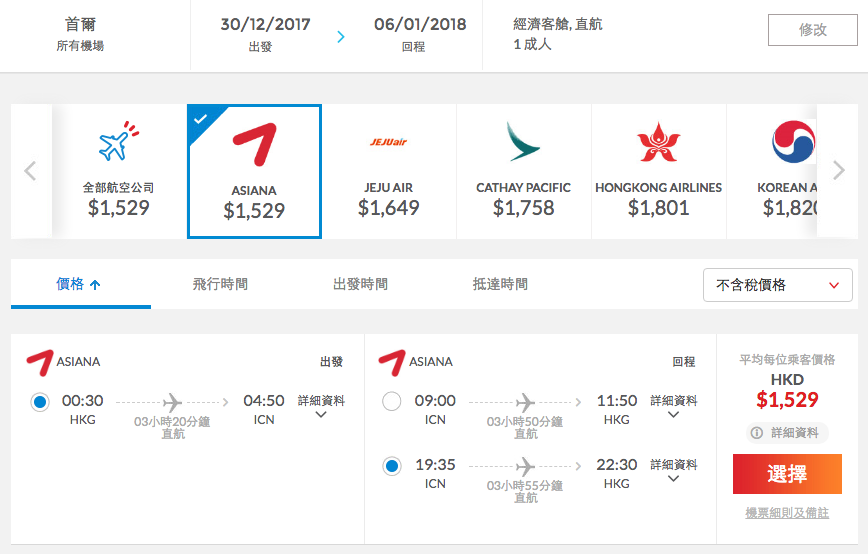Filter by Hongkong Airlines logo
The image size is (868, 554).
tap(658, 142)
